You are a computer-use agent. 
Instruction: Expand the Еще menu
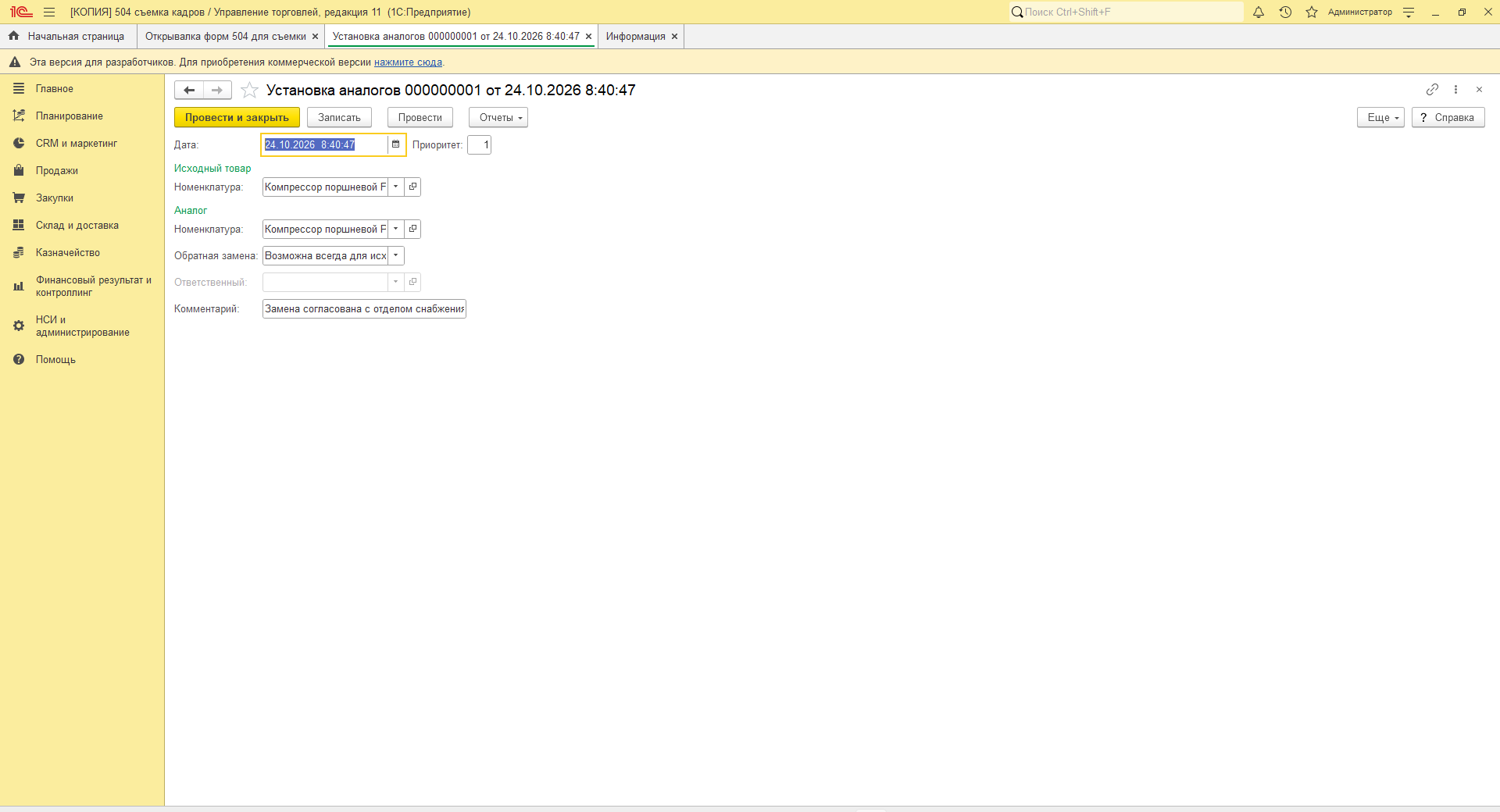coord(1380,117)
